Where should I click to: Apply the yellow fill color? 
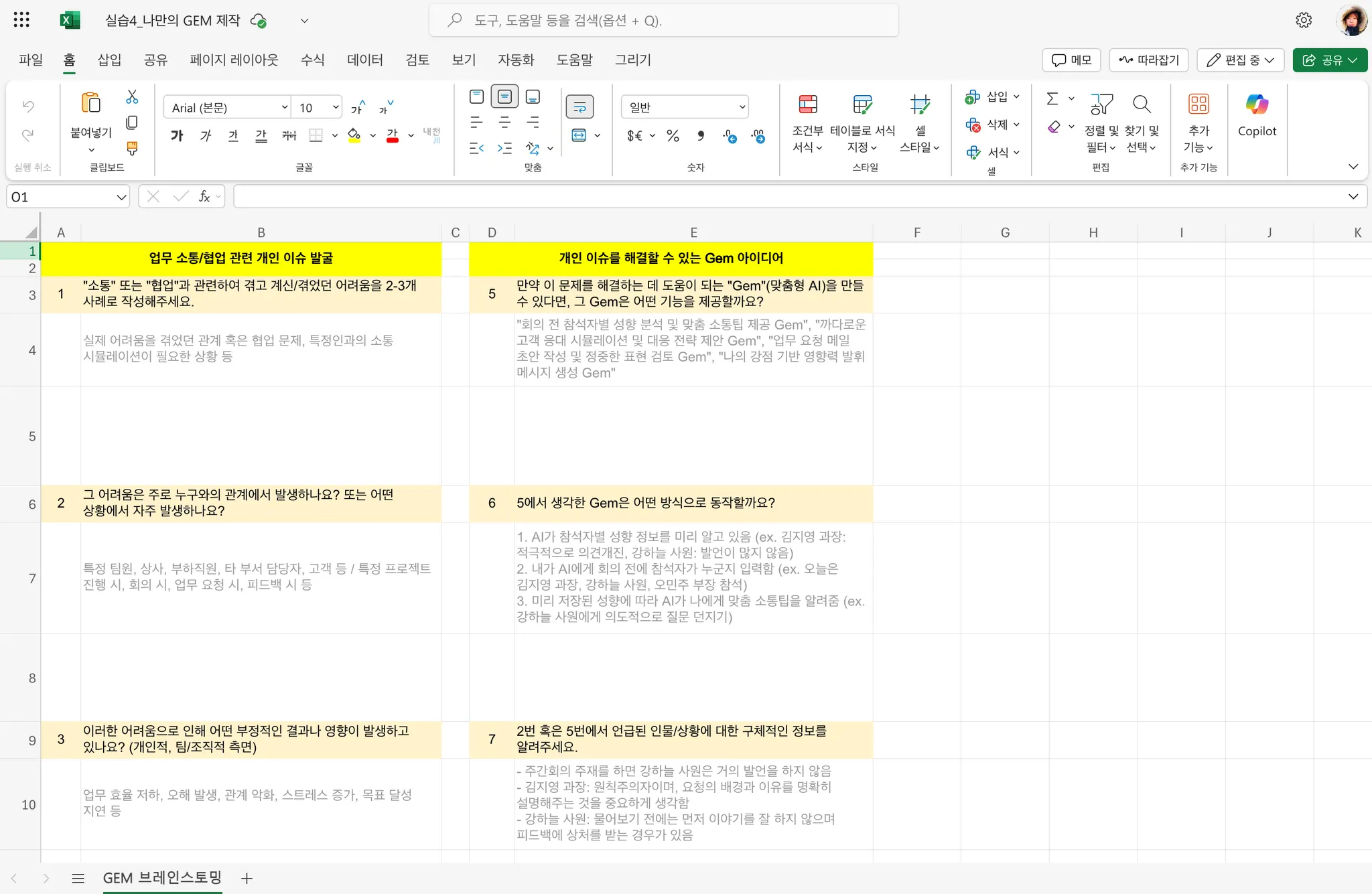pyautogui.click(x=354, y=135)
